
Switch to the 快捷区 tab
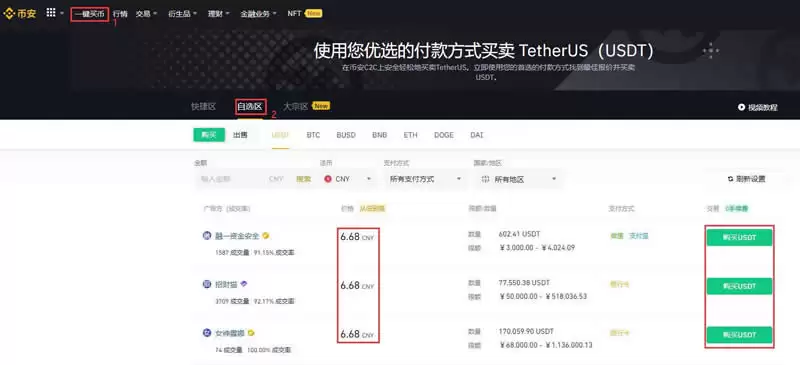(x=204, y=107)
